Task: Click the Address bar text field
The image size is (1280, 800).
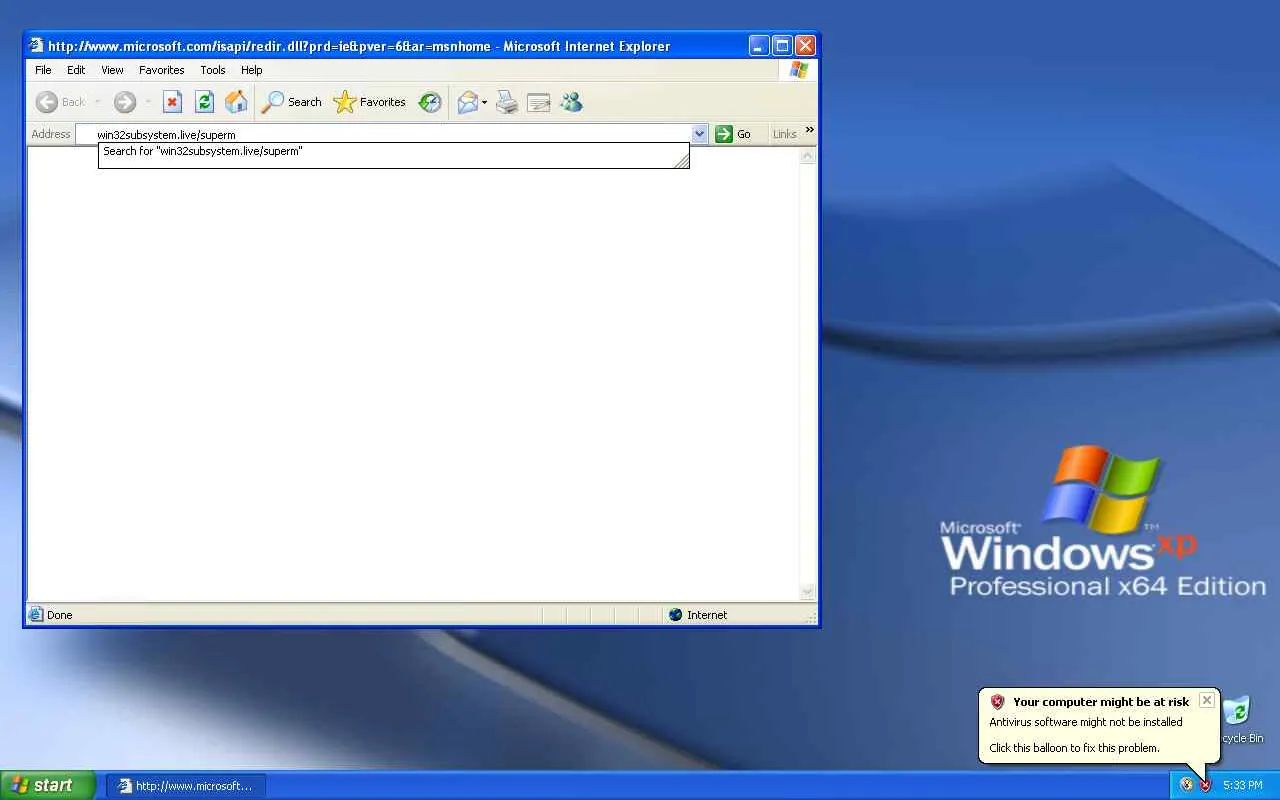Action: click(384, 134)
